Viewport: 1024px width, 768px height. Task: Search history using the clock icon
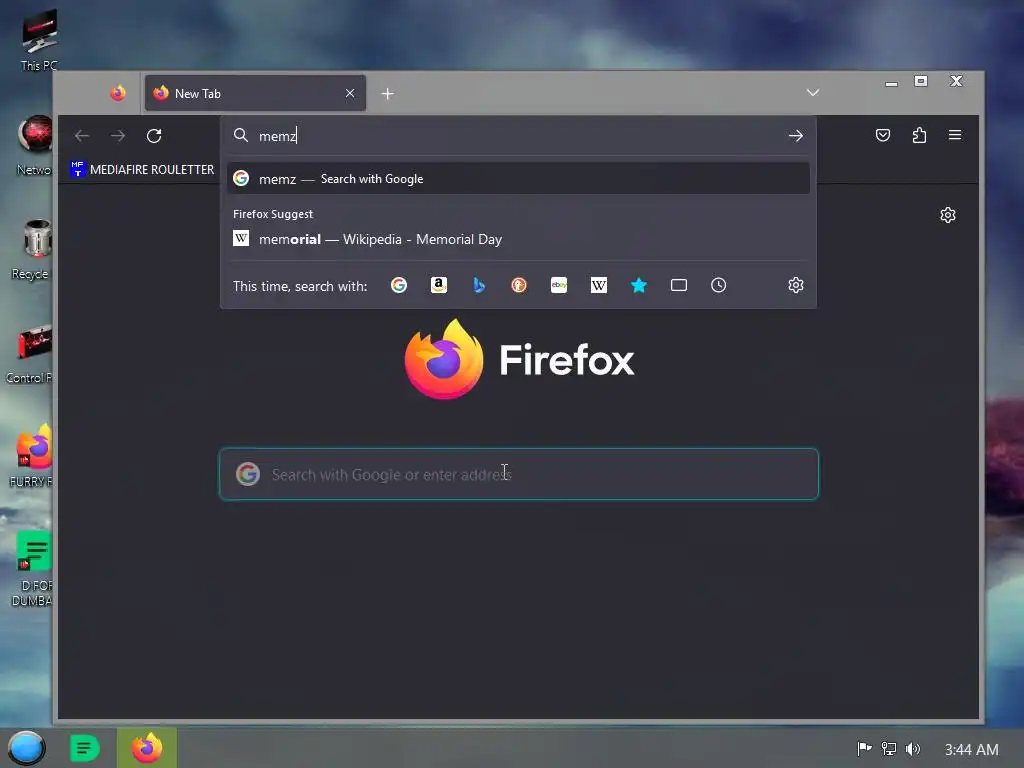718,285
